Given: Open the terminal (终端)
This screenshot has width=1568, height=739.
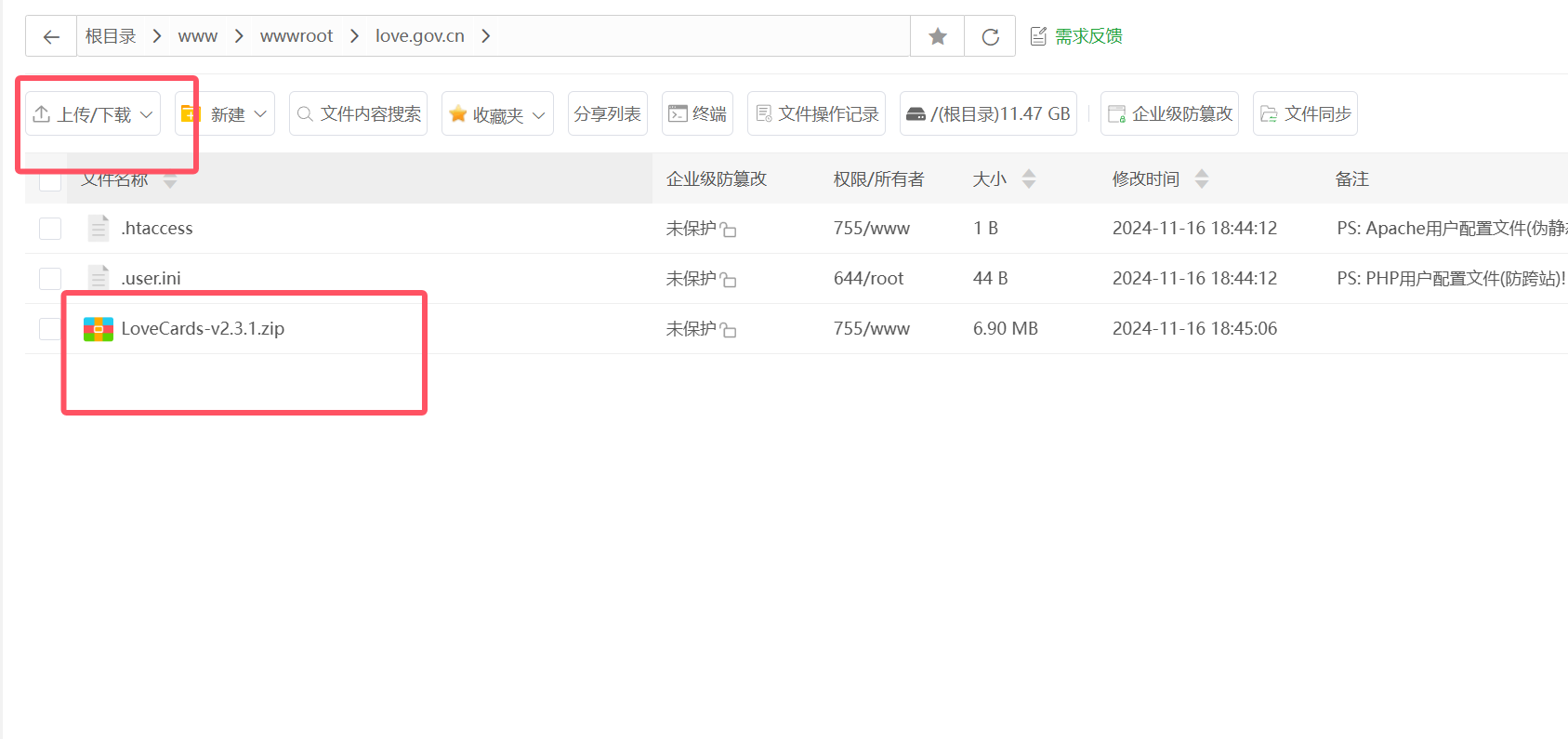Looking at the screenshot, I should (x=697, y=113).
